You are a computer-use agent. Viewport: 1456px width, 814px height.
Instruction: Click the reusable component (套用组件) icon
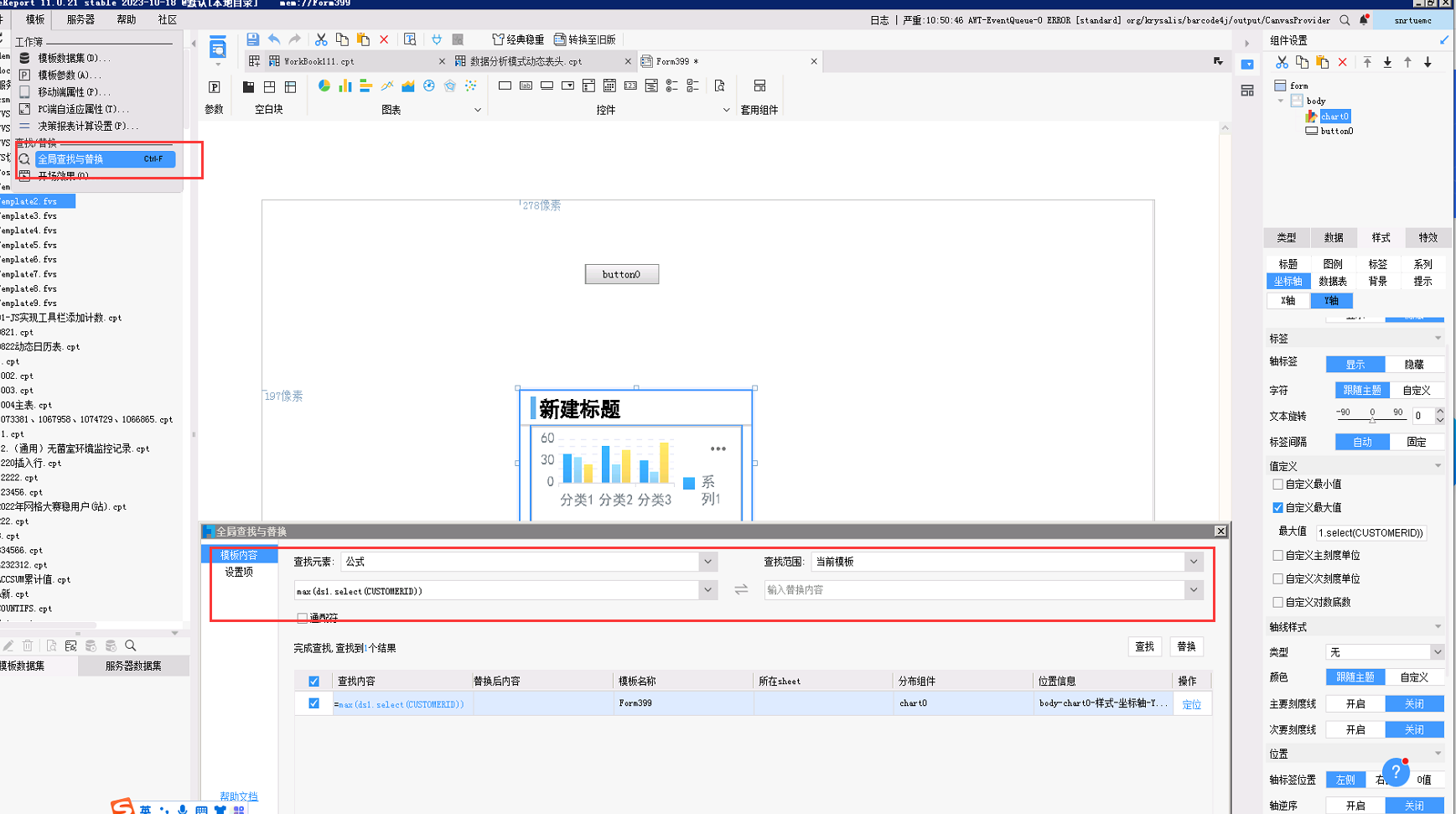(x=759, y=86)
